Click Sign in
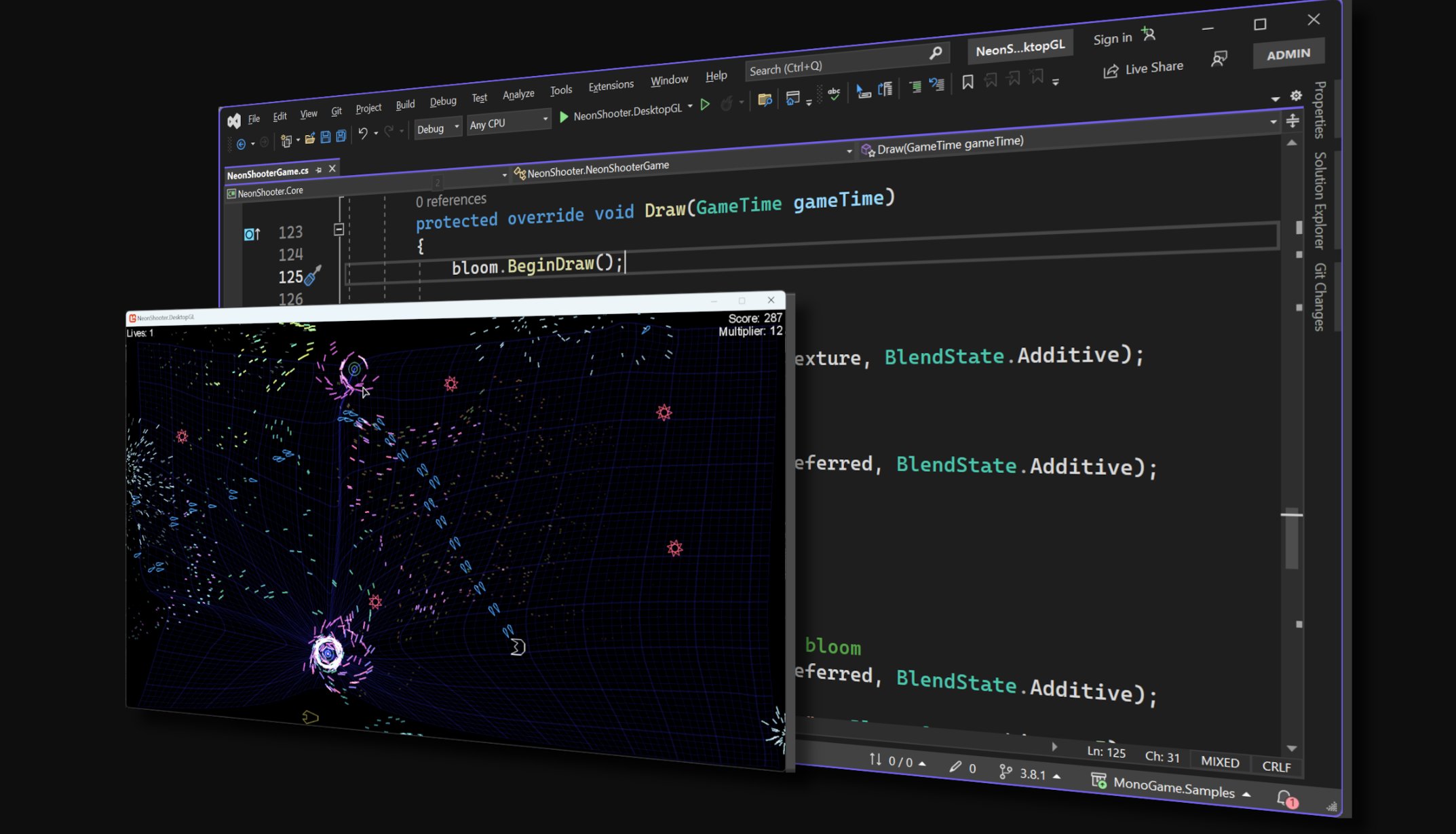 pos(1113,39)
